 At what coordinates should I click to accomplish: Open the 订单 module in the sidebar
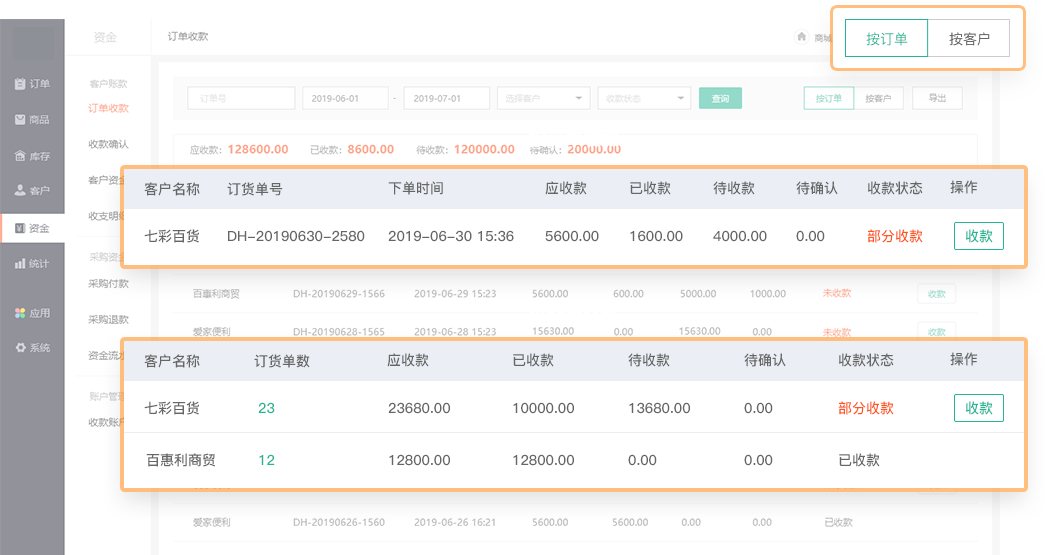(x=32, y=84)
